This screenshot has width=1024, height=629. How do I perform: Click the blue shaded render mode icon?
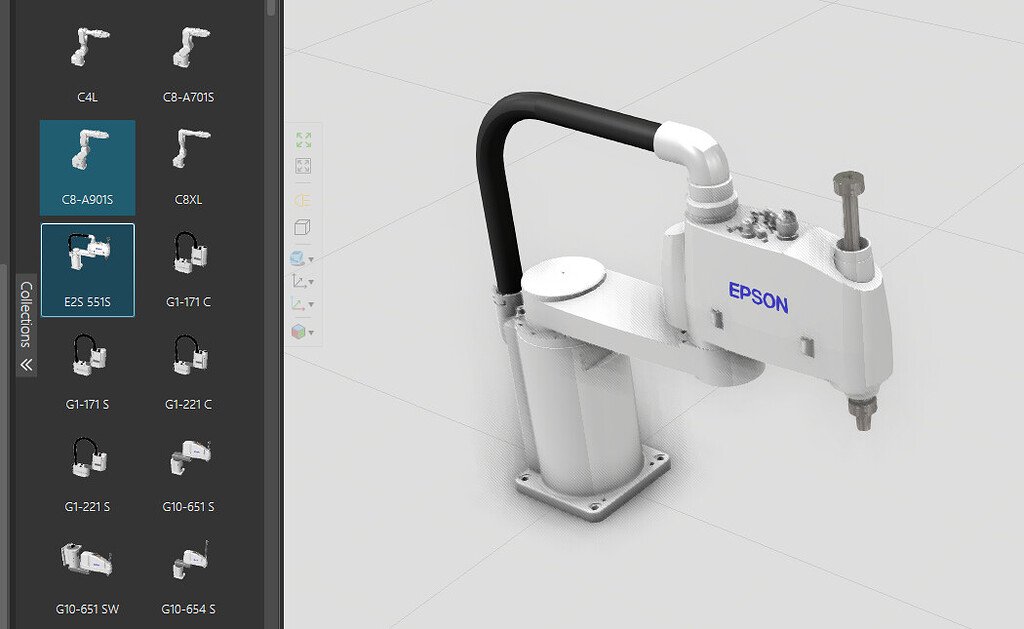[297, 259]
